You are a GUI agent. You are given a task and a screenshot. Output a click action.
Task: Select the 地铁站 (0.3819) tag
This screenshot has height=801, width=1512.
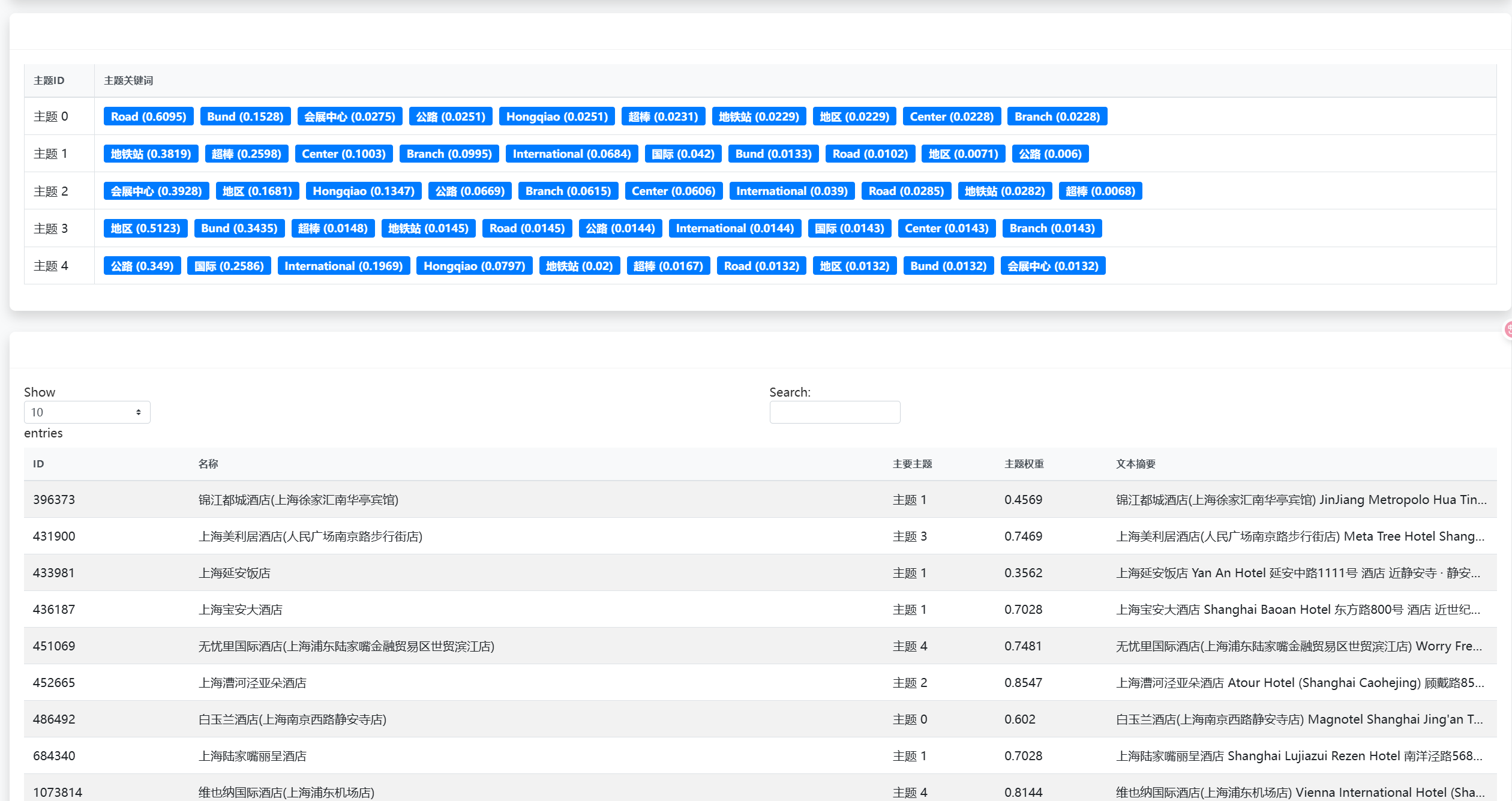click(x=151, y=154)
